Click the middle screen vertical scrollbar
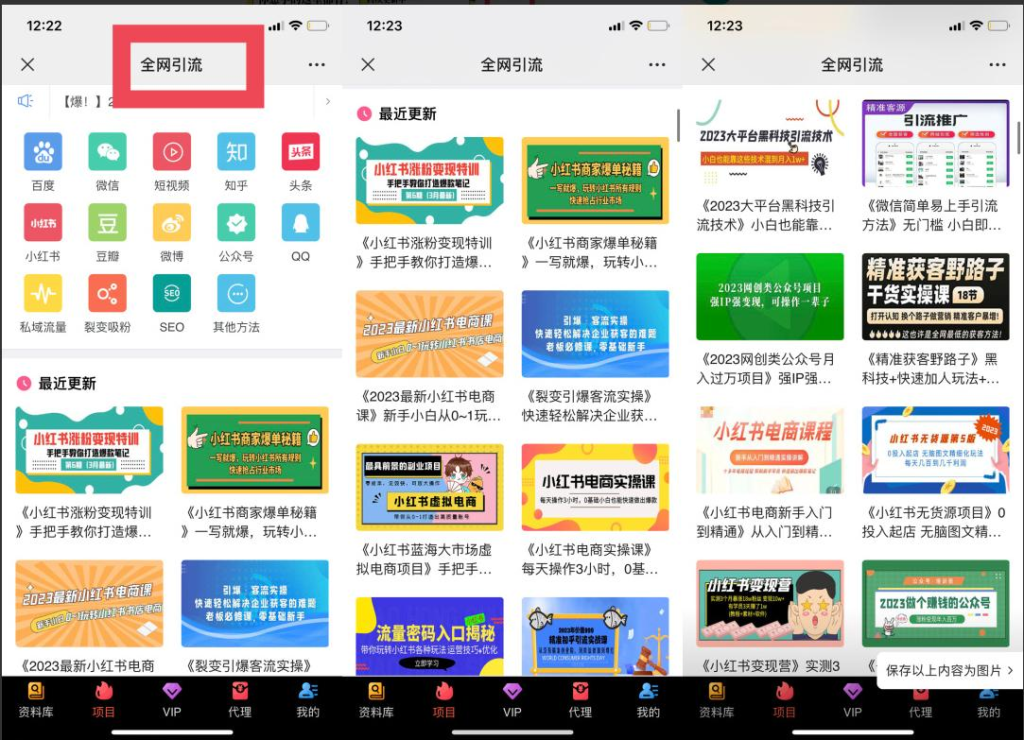This screenshot has width=1024, height=740. coord(679,125)
